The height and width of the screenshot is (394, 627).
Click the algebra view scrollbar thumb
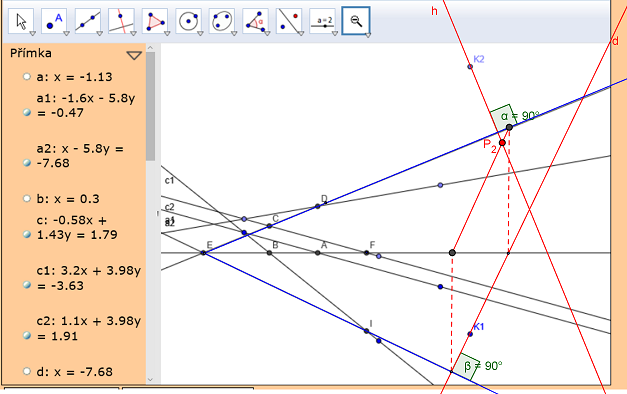coord(150,106)
